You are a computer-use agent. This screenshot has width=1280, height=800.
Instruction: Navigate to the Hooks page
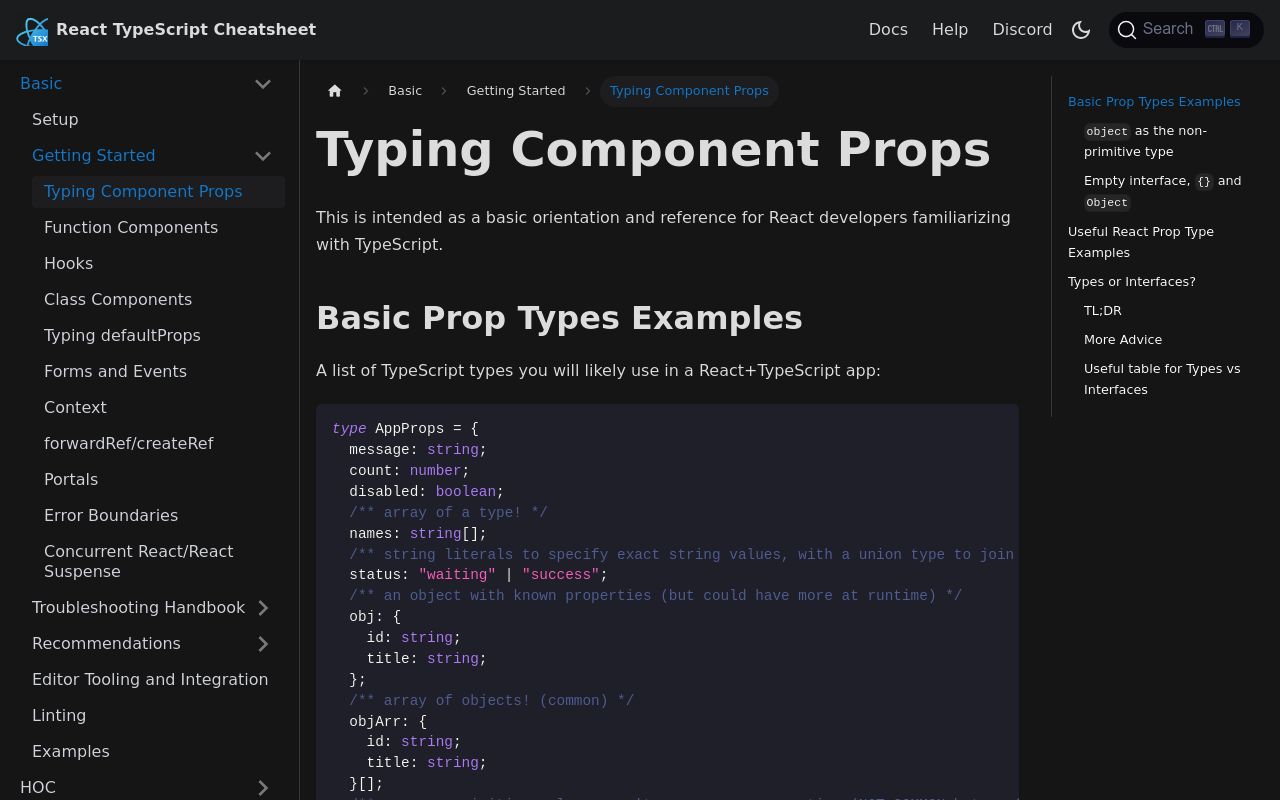pyautogui.click(x=68, y=263)
